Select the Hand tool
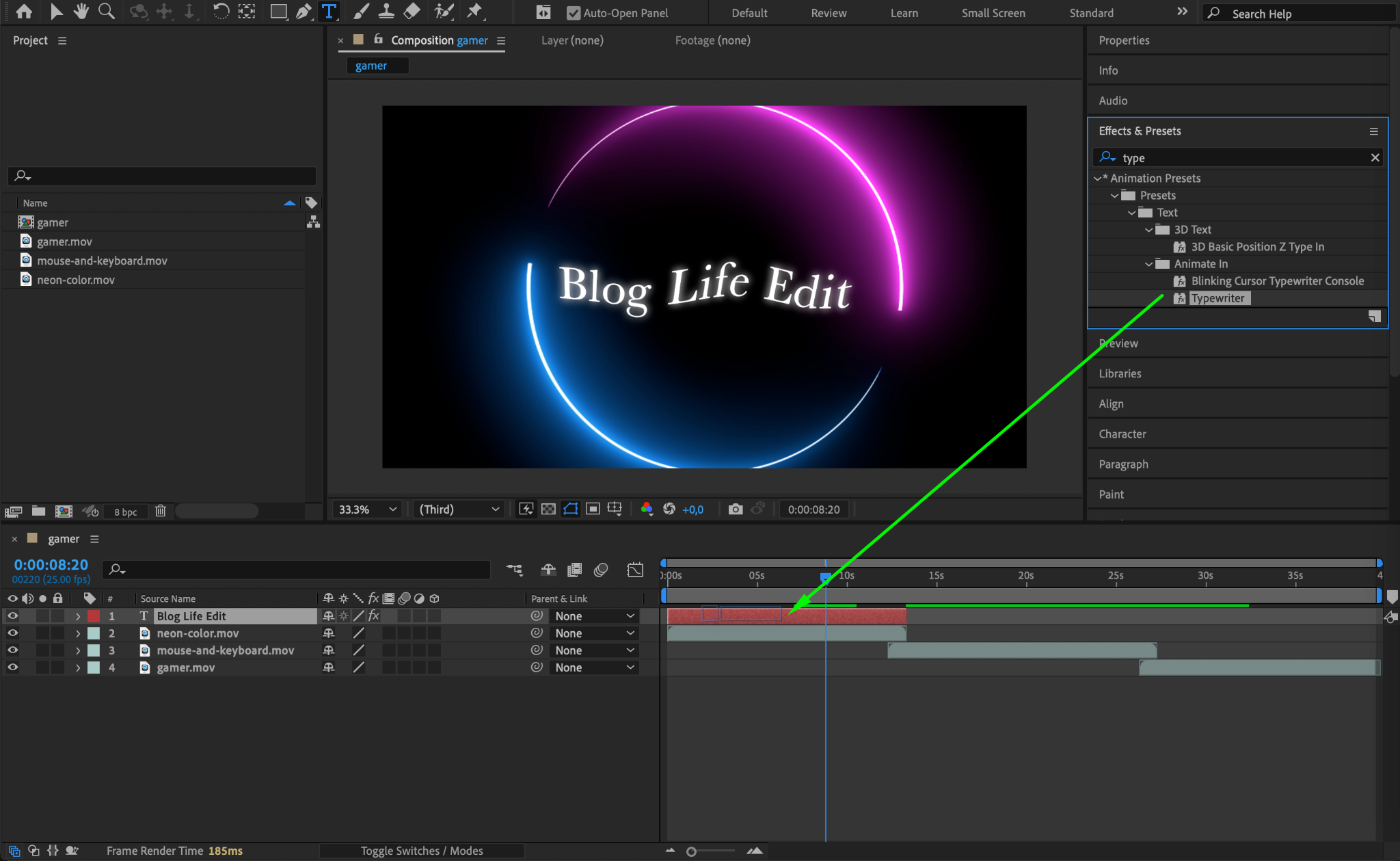The image size is (1400, 861). point(81,12)
